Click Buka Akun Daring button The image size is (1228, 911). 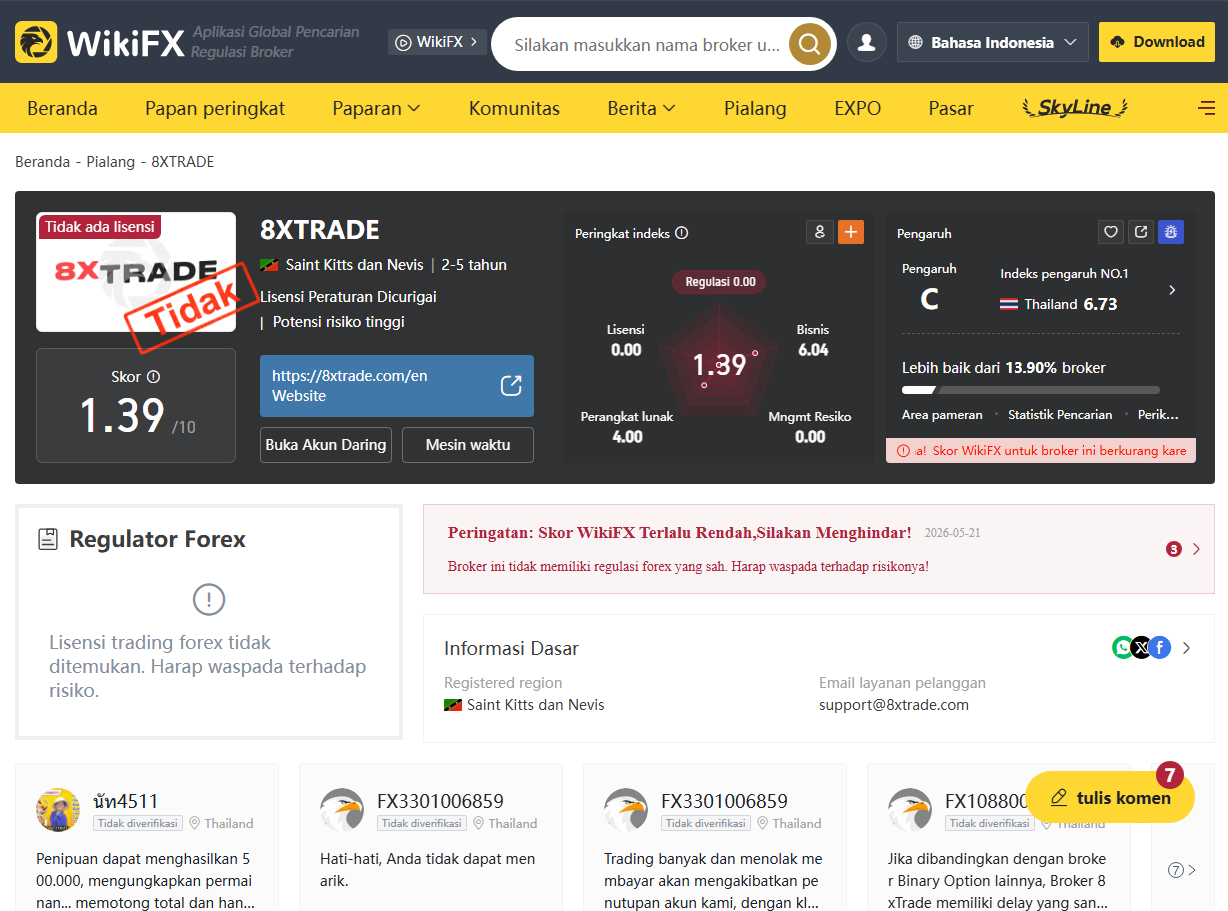click(x=326, y=445)
